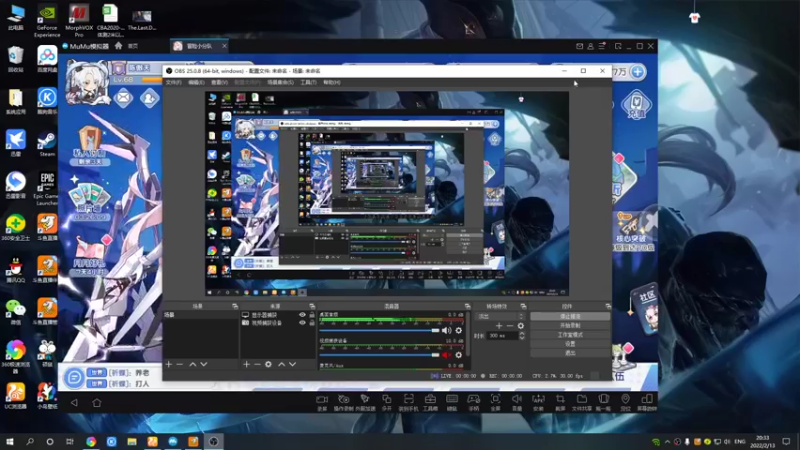Toggle lock on 显示器捕获 source
Image resolution: width=800 pixels, height=450 pixels.
[312, 315]
